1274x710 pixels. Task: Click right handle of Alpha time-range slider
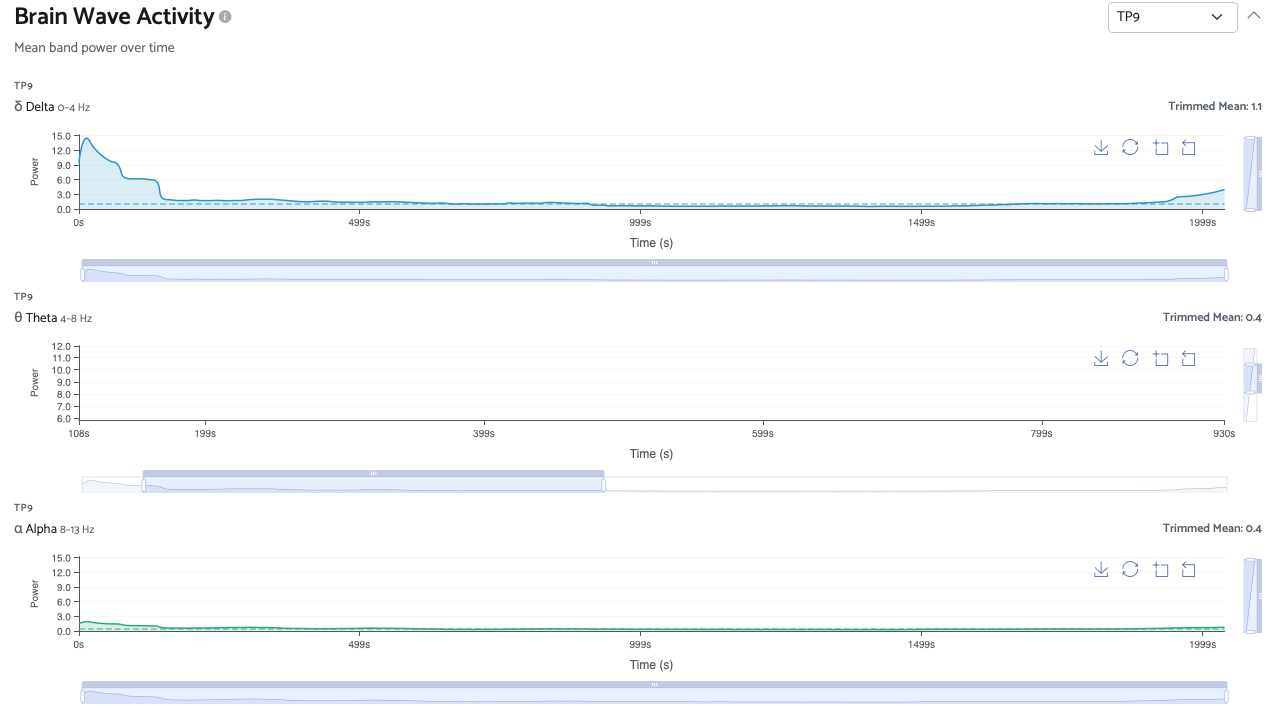pos(1226,696)
